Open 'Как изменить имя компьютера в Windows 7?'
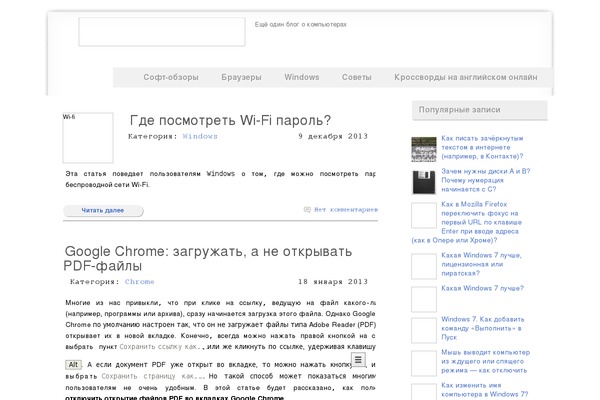Screen dimensions: 600x400 pos(484,390)
